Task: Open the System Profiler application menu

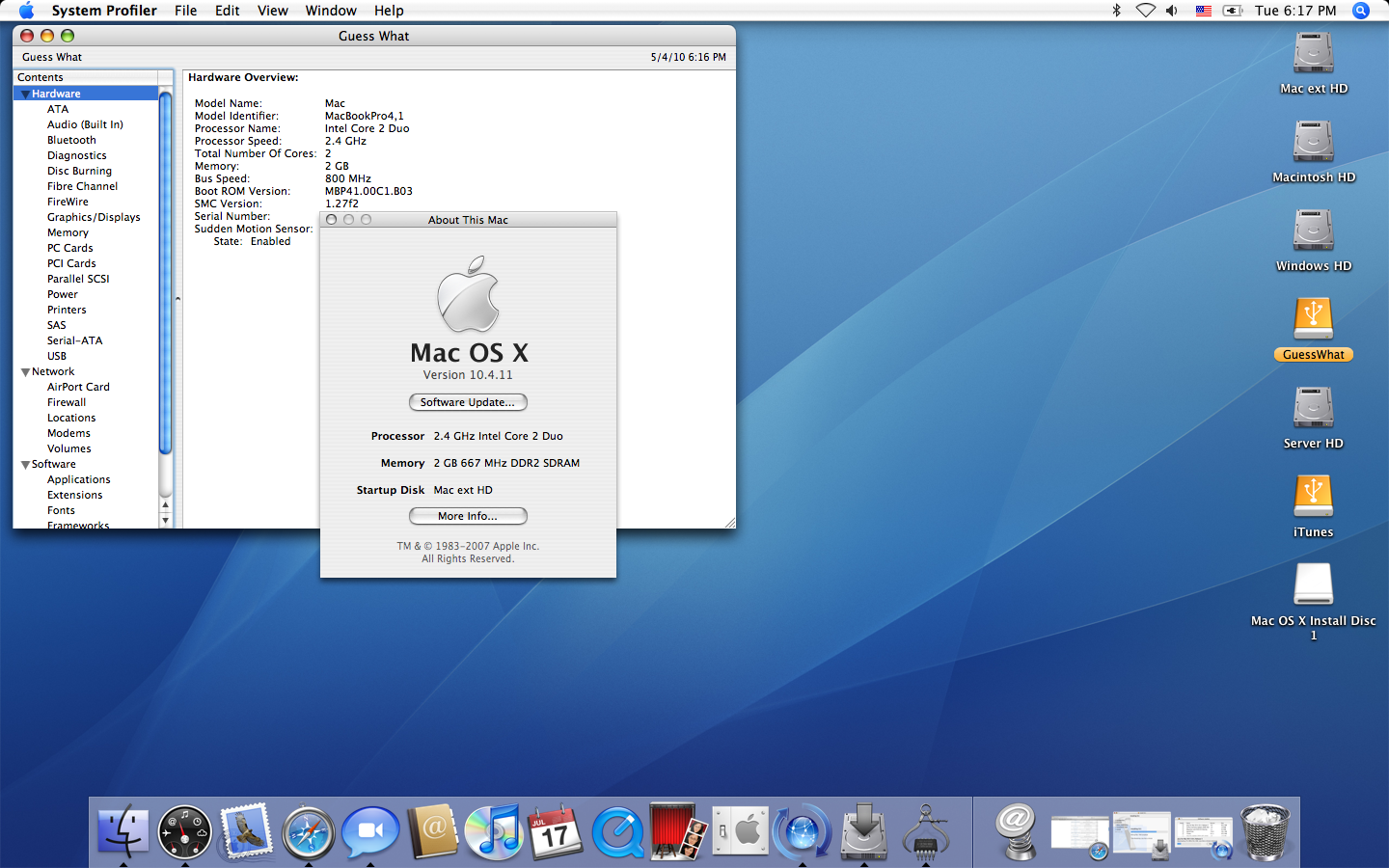Action: pyautogui.click(x=104, y=11)
